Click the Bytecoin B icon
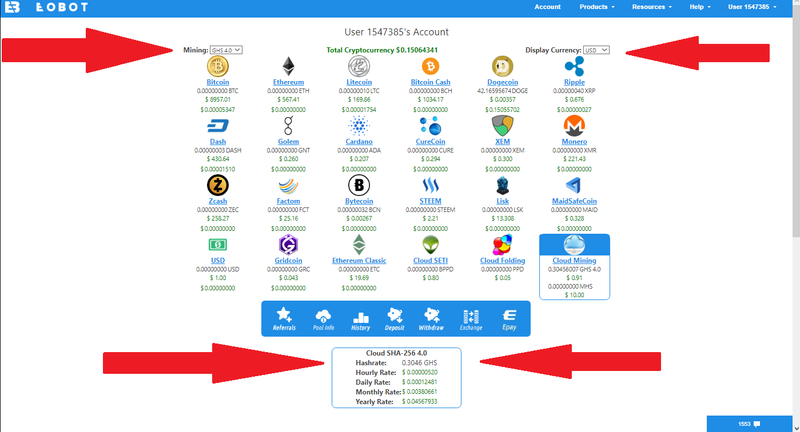 point(359,185)
